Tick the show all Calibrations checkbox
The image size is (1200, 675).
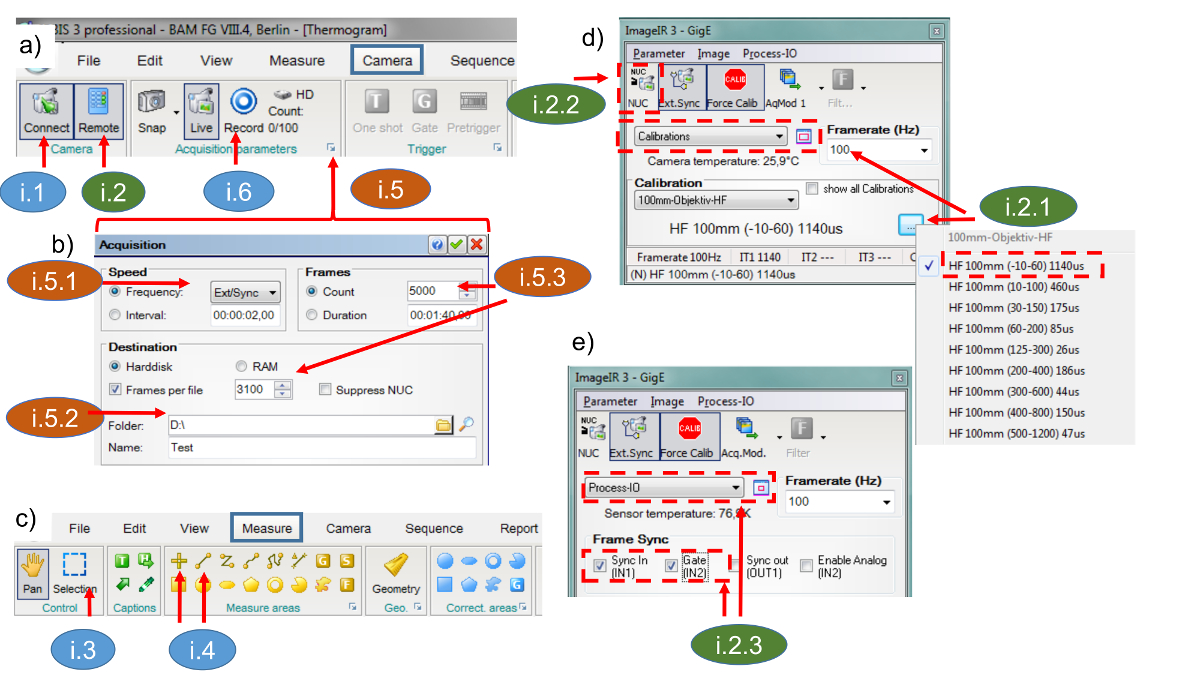(x=812, y=188)
